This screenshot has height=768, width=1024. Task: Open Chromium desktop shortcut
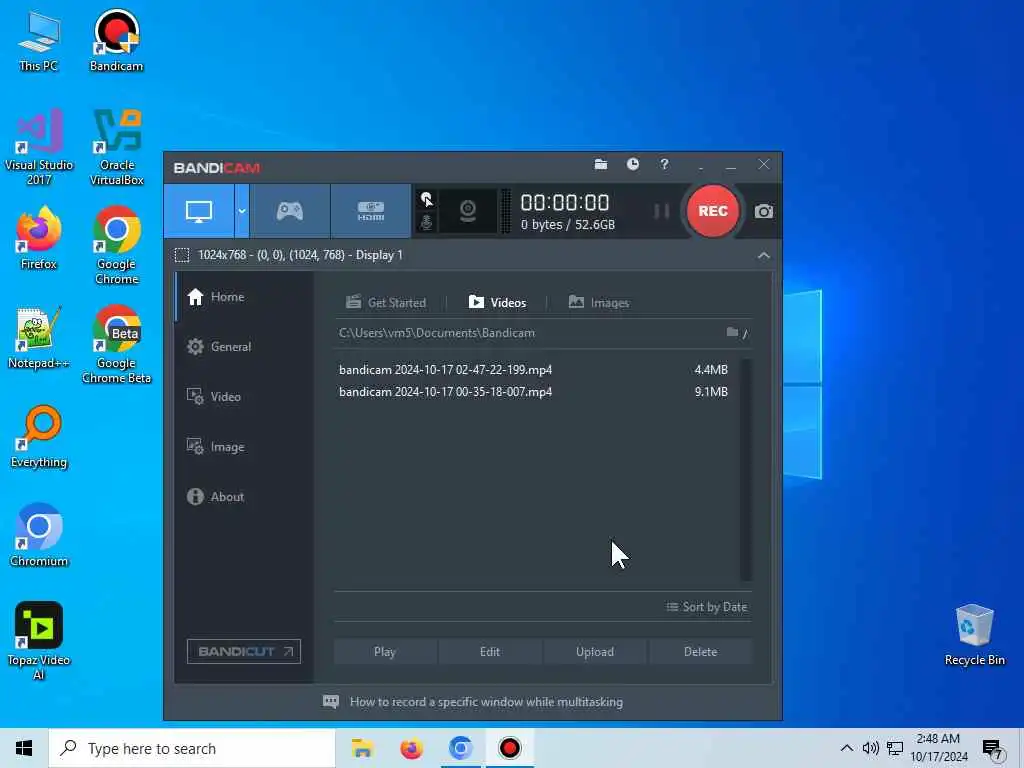[x=39, y=536]
